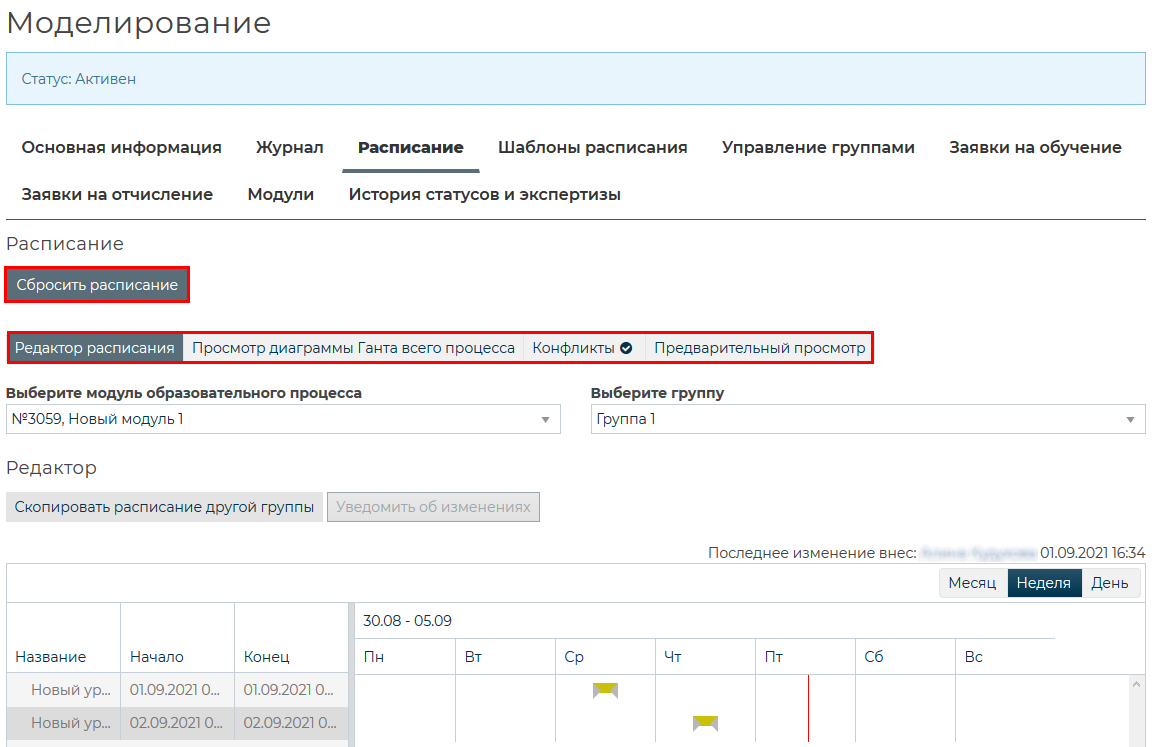The width and height of the screenshot is (1161, 747).
Task: Click the Начало column header
Action: (157, 657)
